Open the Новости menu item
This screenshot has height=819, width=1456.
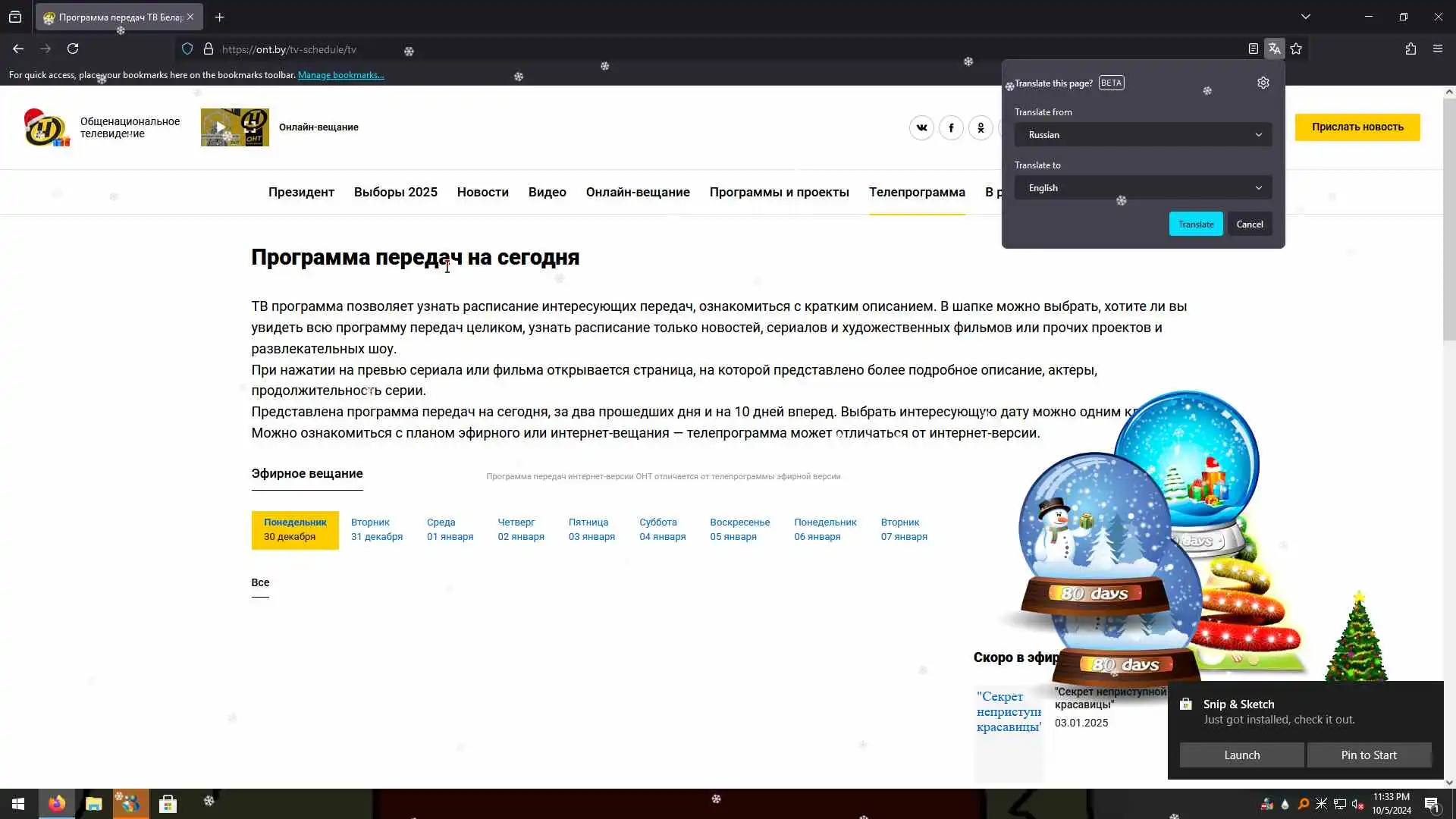coord(482,193)
